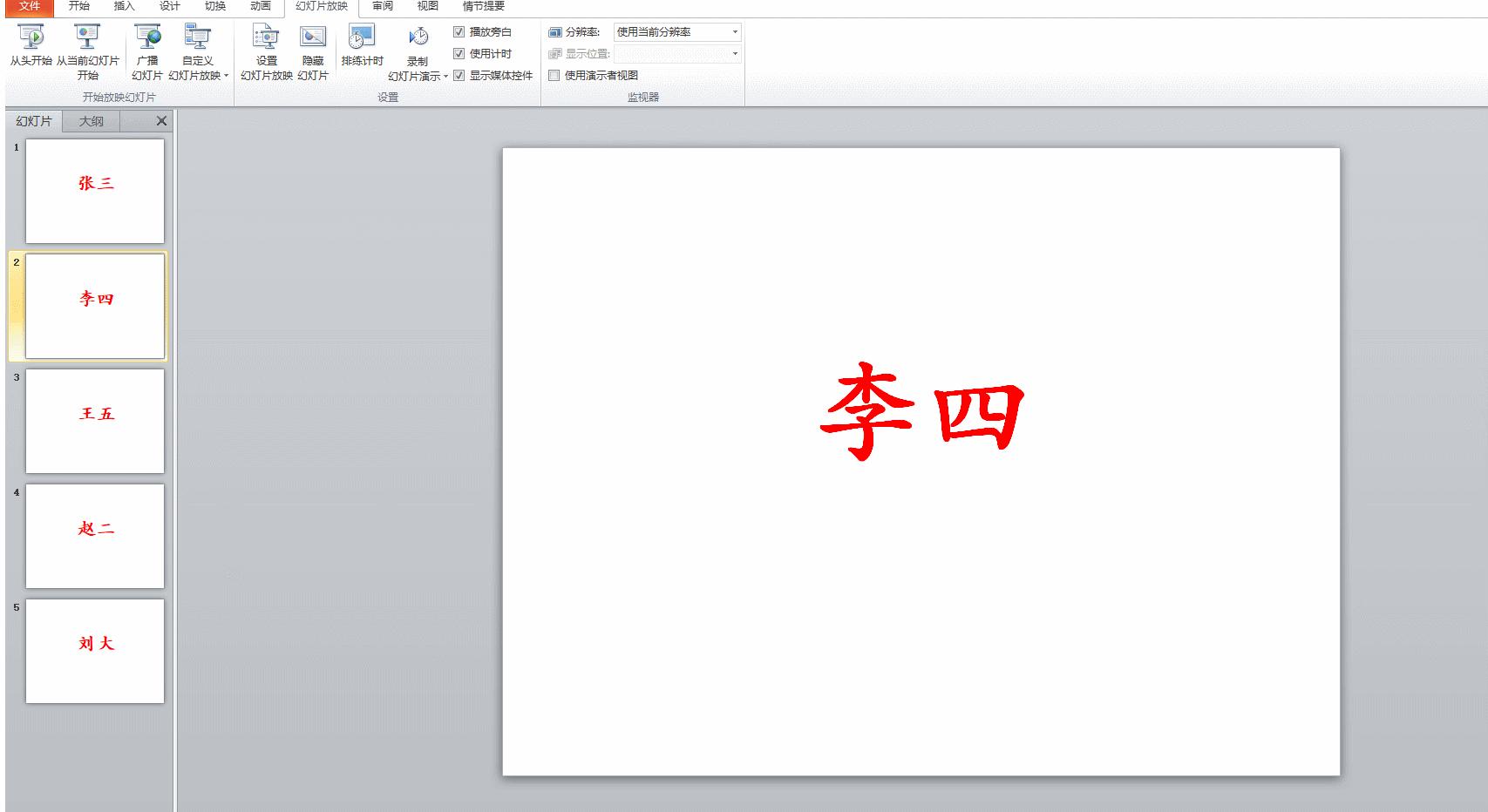Click the resolution (分辨率) monitor icon

(555, 32)
